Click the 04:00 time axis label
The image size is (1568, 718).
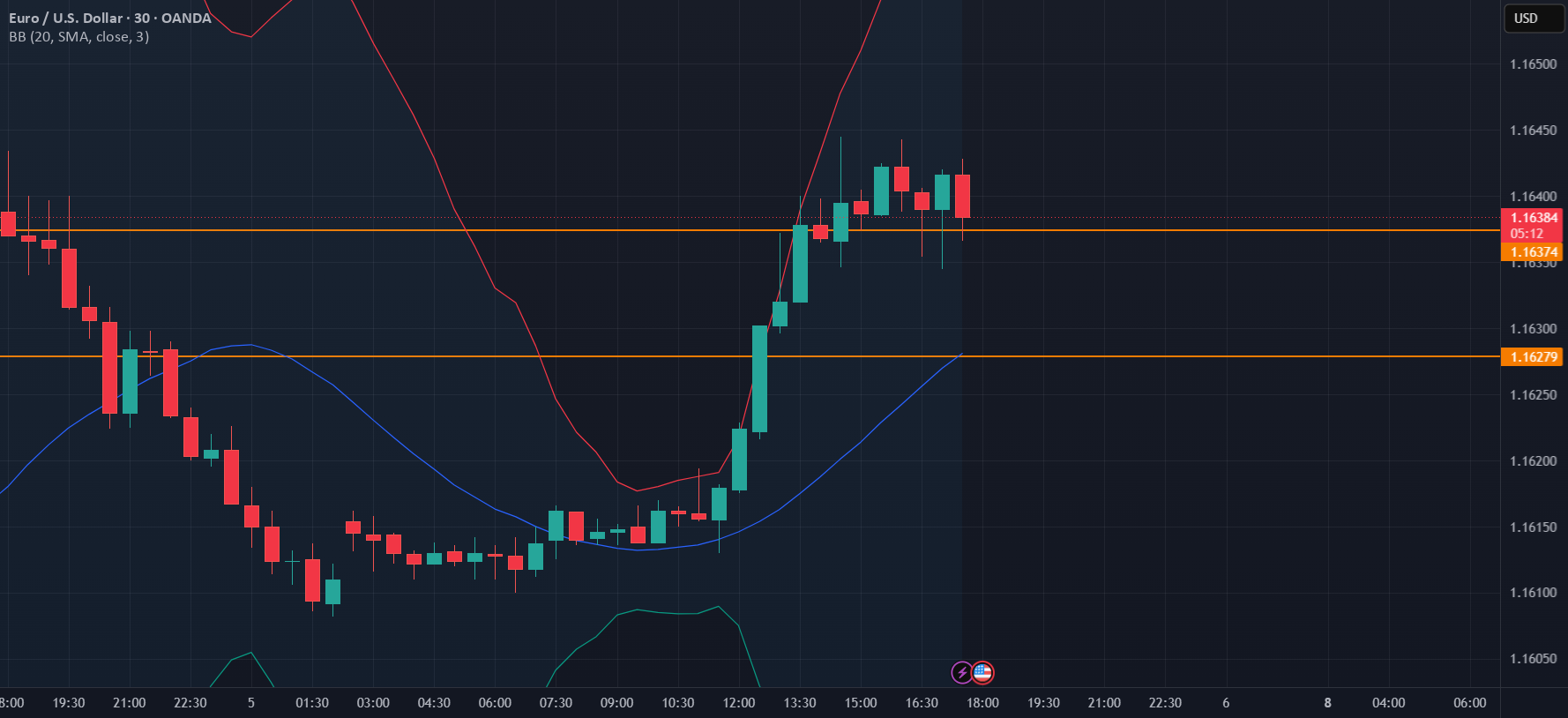pyautogui.click(x=1389, y=703)
